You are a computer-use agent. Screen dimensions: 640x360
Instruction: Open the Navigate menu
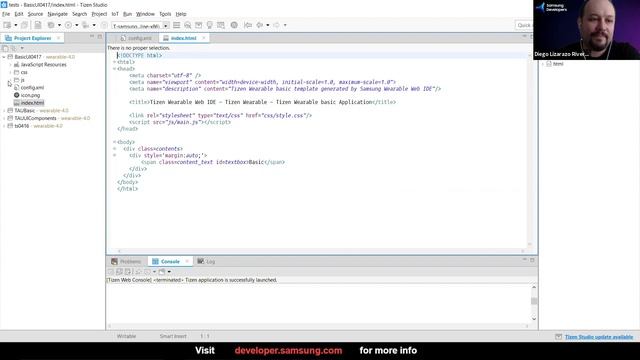[58, 14]
